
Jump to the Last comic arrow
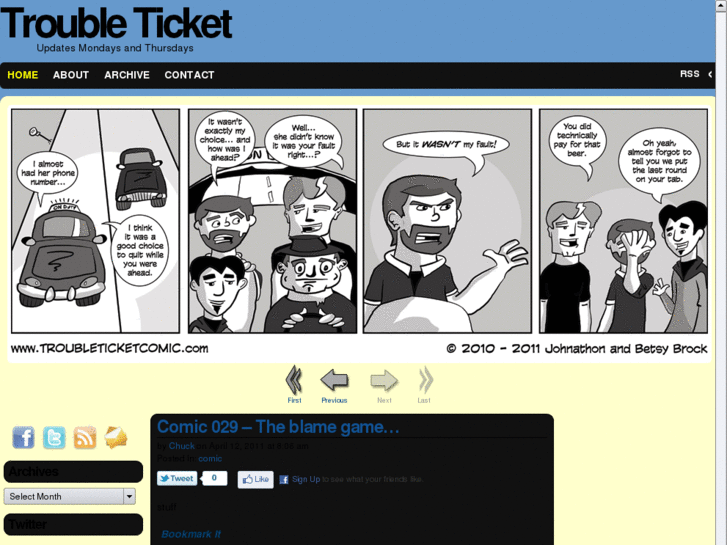[x=425, y=380]
